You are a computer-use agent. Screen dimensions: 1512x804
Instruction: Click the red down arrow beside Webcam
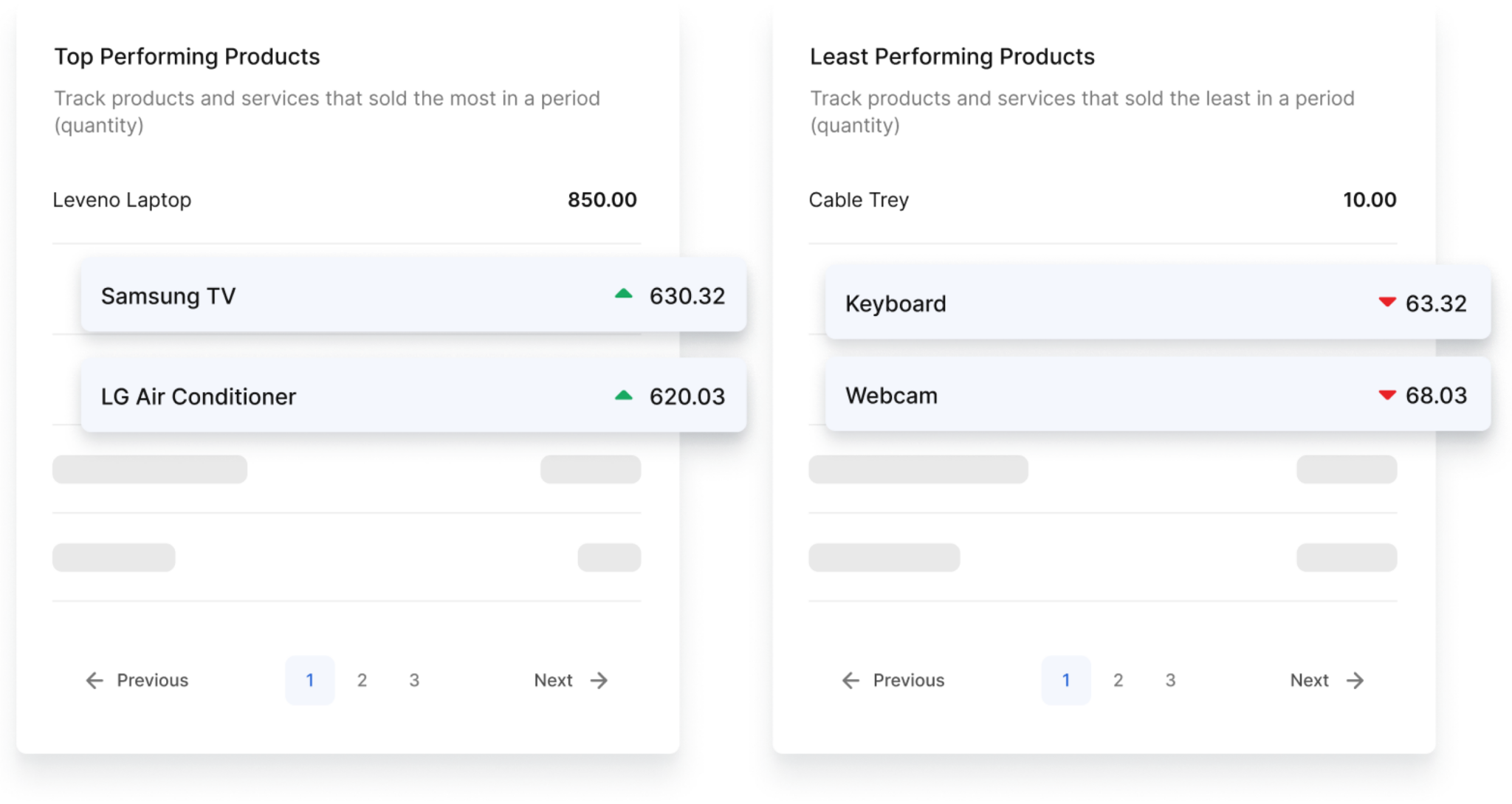click(x=1387, y=394)
